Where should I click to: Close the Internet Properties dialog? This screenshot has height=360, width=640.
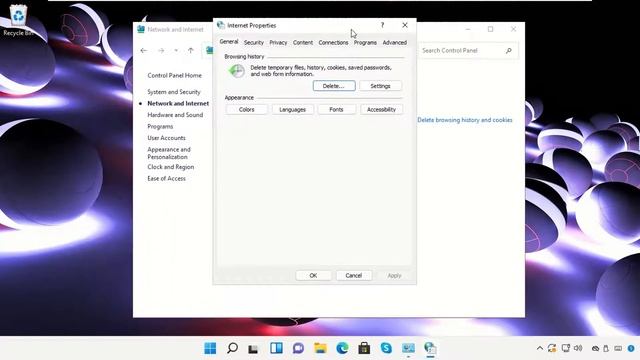tap(405, 25)
